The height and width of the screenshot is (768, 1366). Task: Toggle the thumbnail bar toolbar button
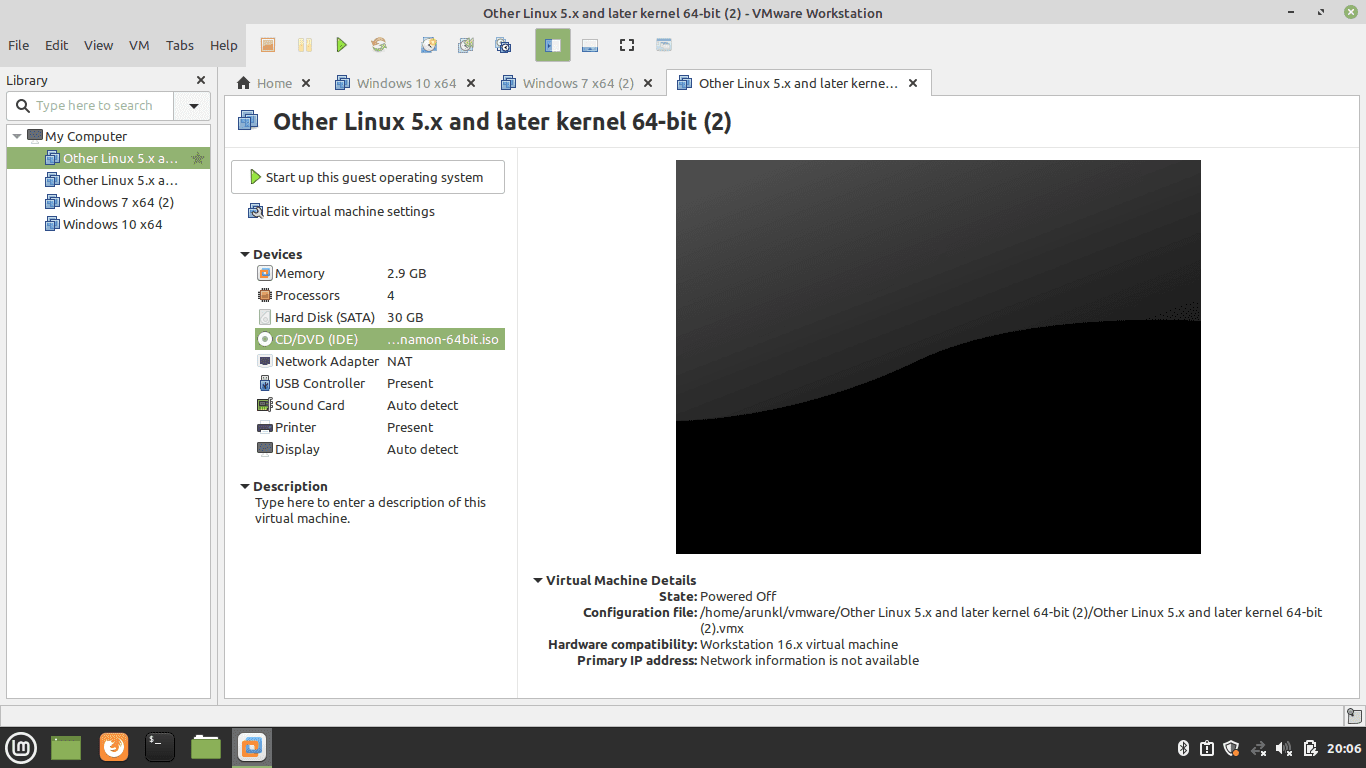click(x=590, y=45)
